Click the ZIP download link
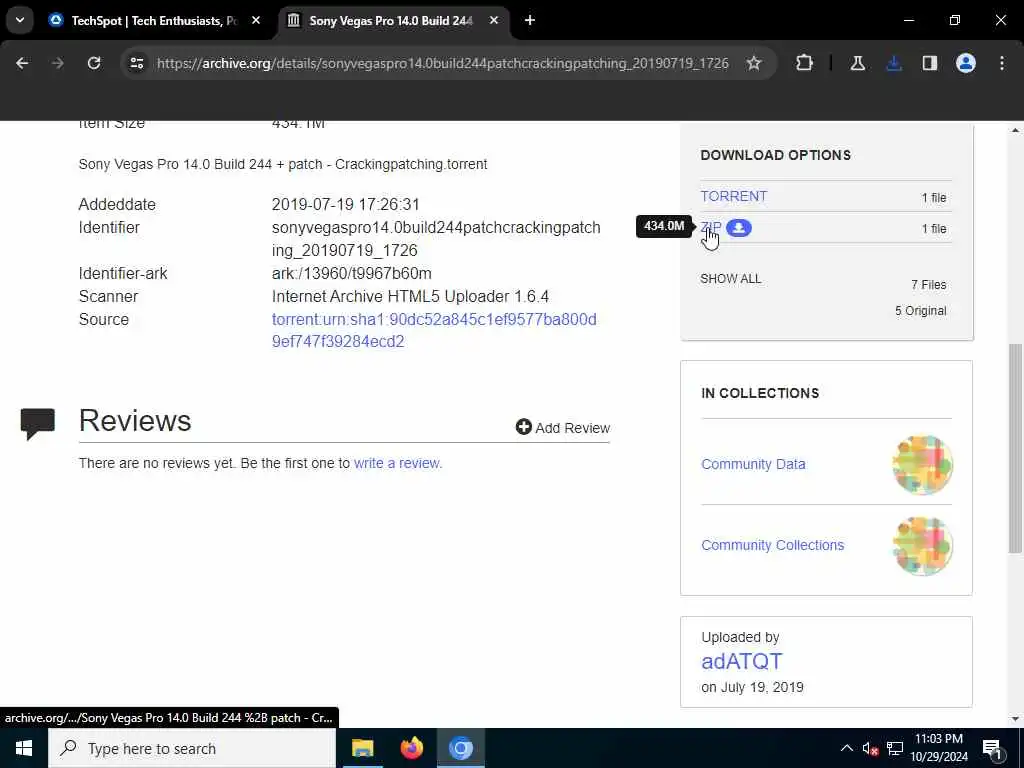 tap(711, 227)
